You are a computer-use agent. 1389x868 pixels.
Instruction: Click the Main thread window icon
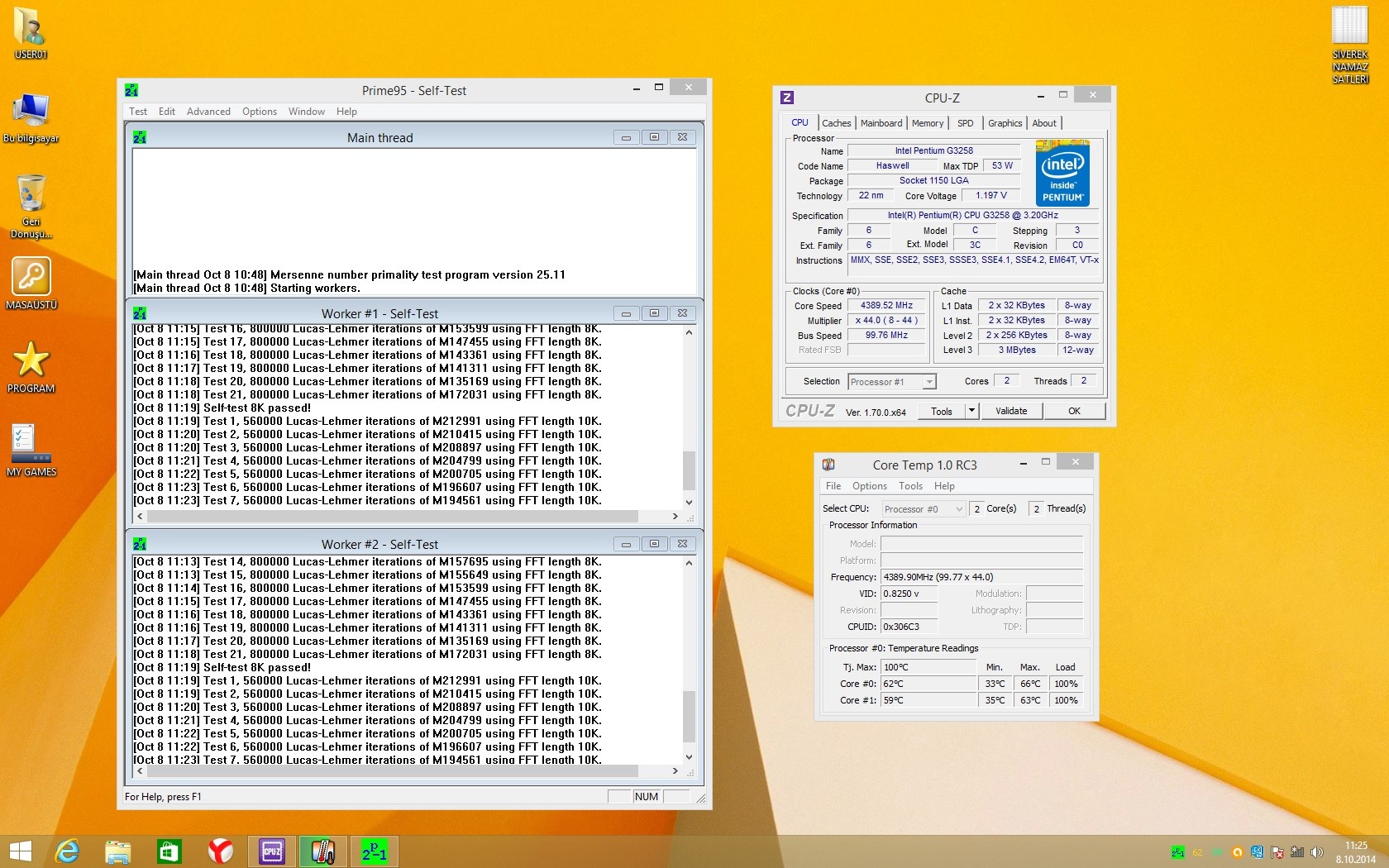[140, 137]
